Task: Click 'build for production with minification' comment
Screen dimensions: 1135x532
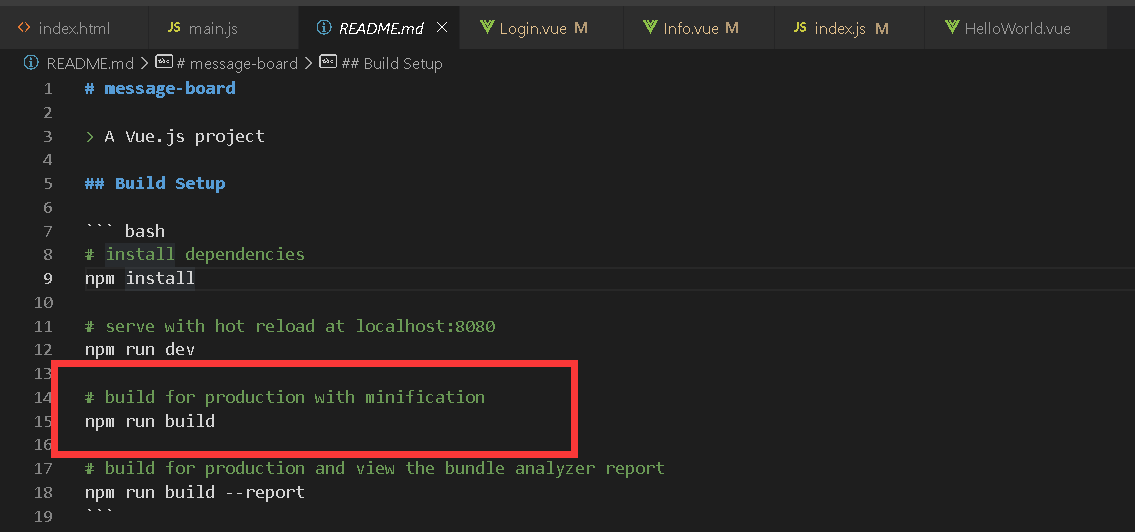Action: pyautogui.click(x=284, y=397)
